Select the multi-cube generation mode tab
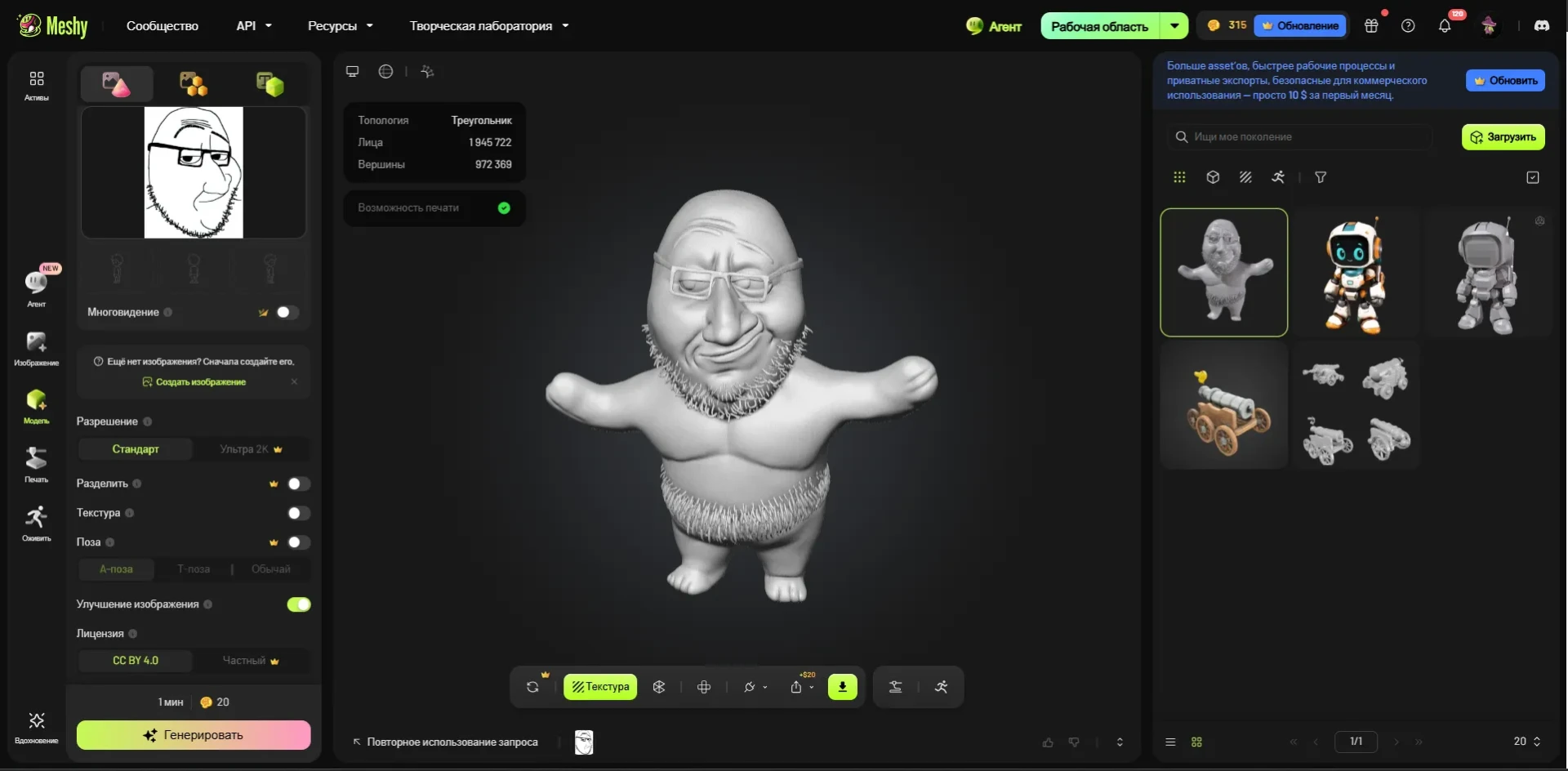This screenshot has height=771, width=1568. [x=194, y=84]
